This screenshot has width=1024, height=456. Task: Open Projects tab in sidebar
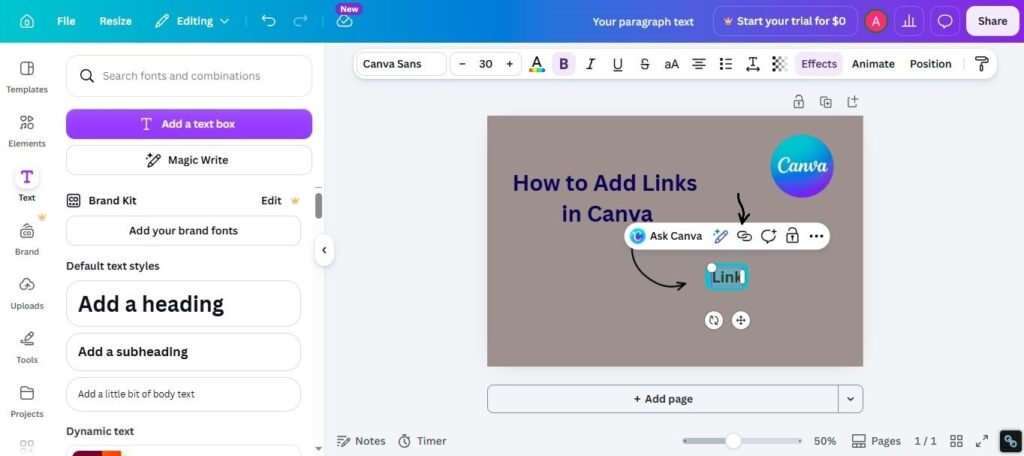(x=27, y=402)
